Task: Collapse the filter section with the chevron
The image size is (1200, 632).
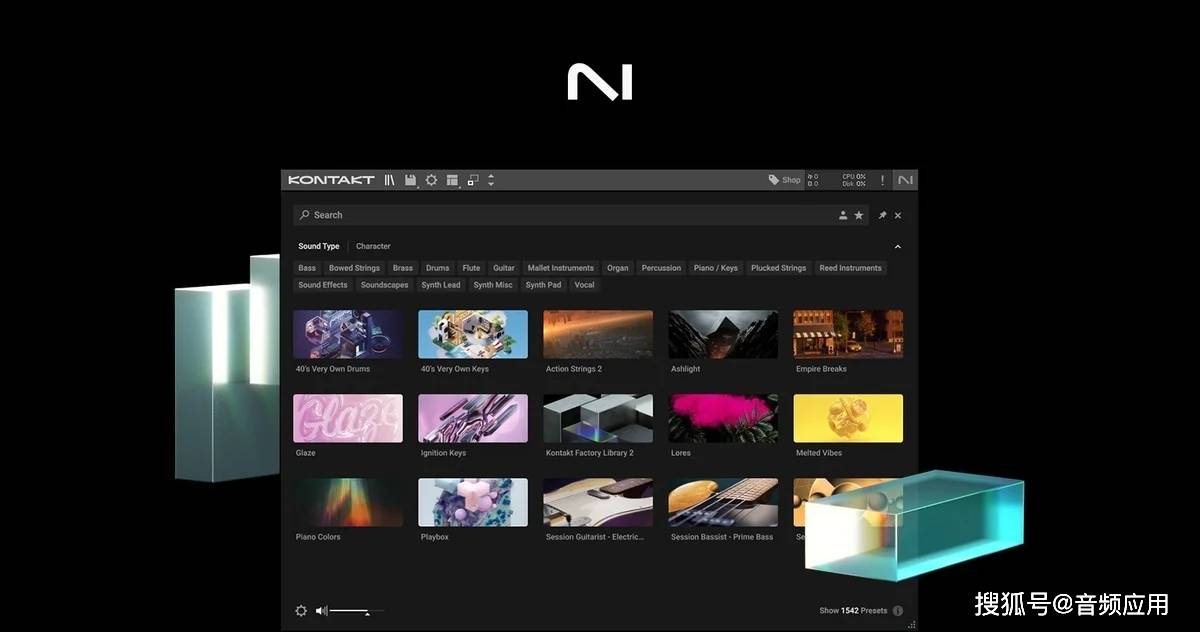Action: click(x=897, y=247)
